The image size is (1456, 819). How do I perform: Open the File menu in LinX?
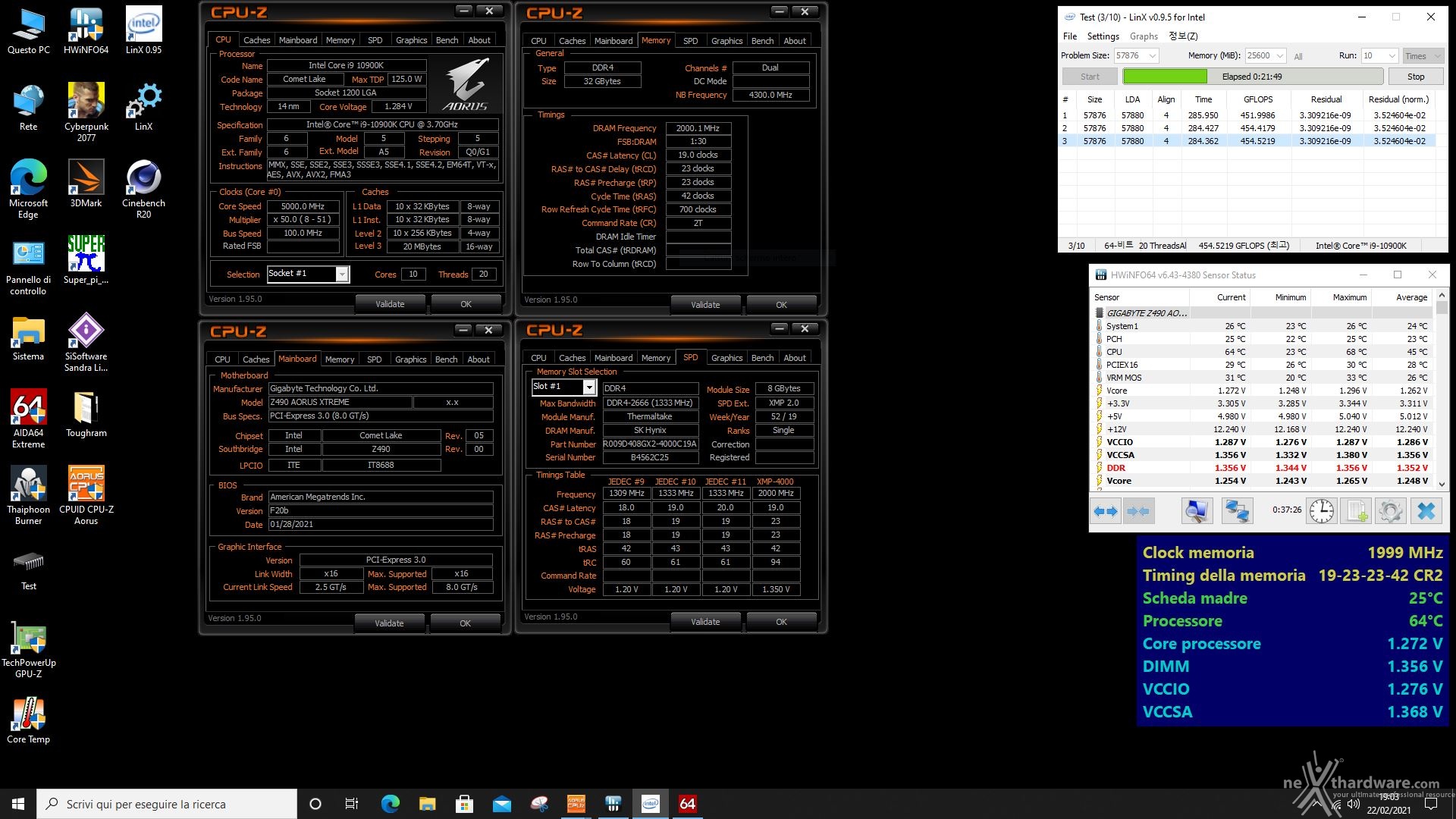pyautogui.click(x=1070, y=36)
